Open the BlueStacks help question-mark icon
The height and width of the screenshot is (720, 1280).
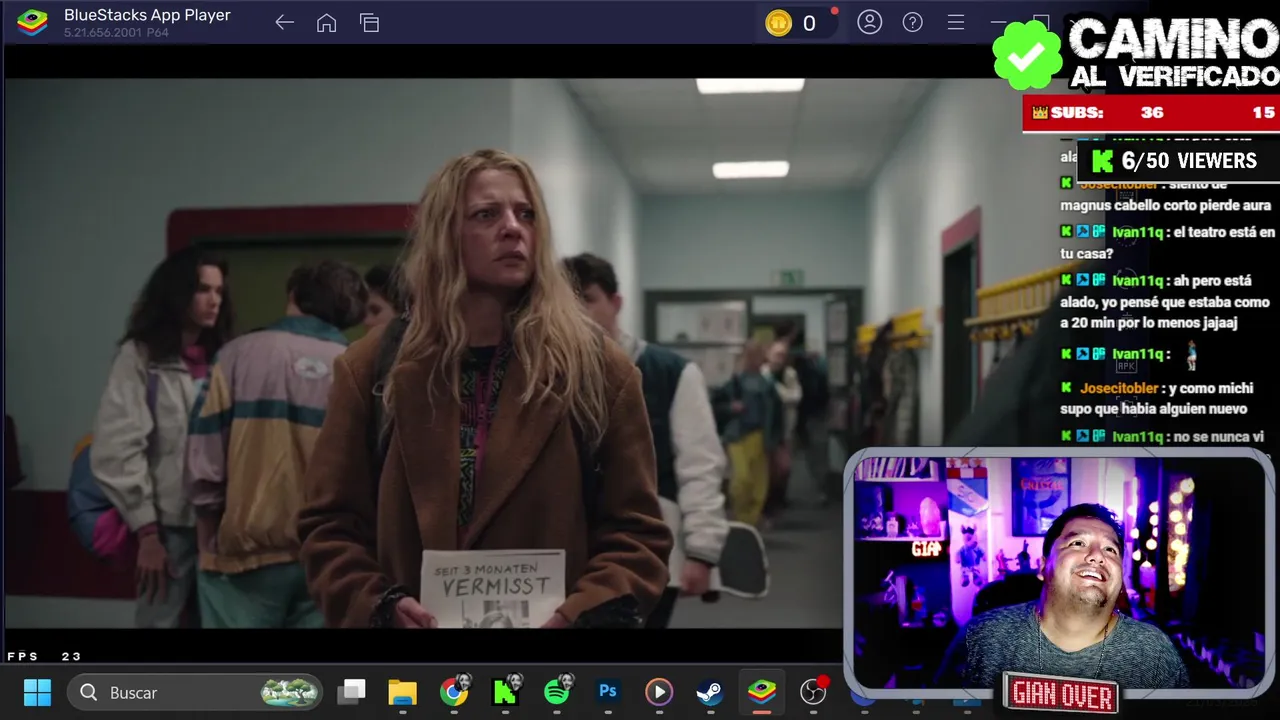pyautogui.click(x=913, y=22)
